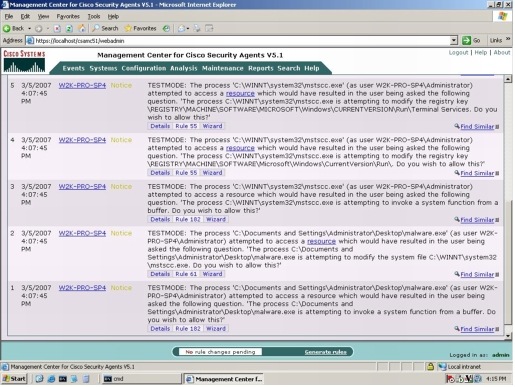Open the Events tab in CSA navigation

pyautogui.click(x=73, y=68)
